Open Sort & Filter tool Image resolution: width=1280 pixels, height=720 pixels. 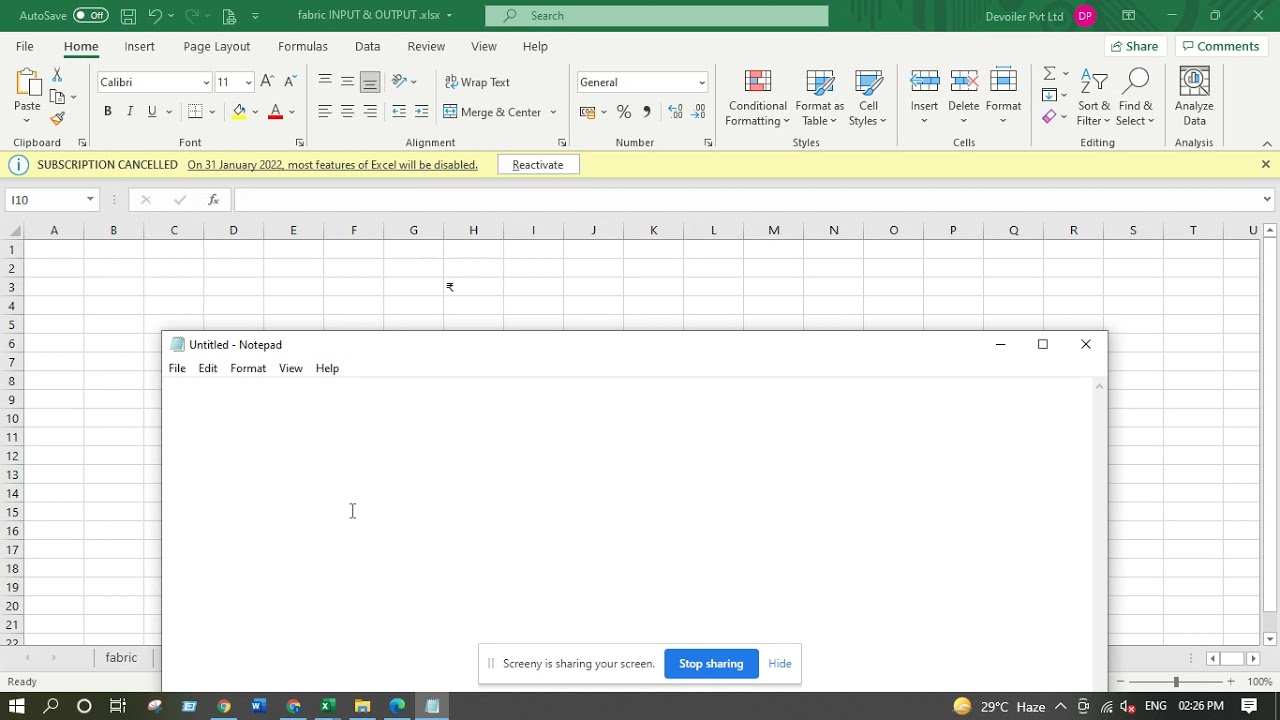[x=1093, y=98]
